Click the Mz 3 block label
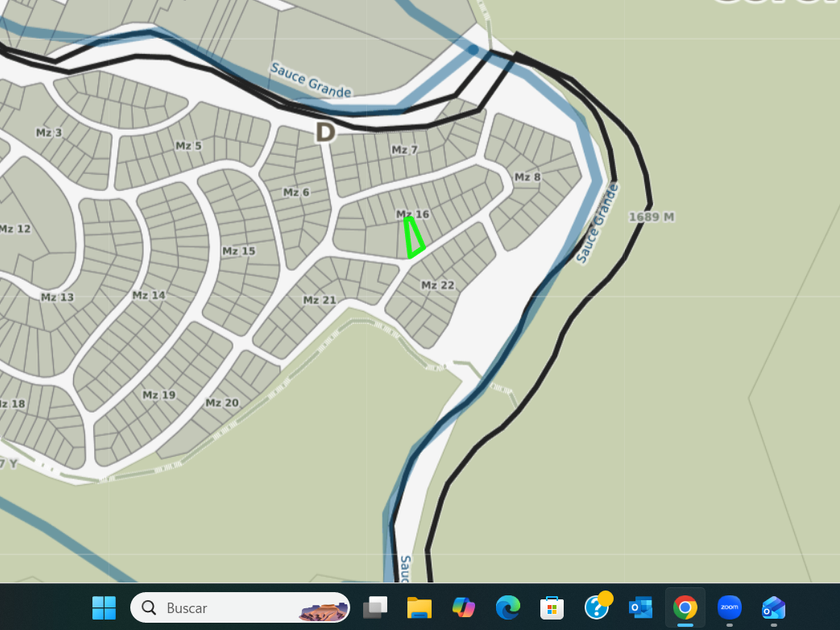Screen dimensions: 840x630 tap(49, 132)
